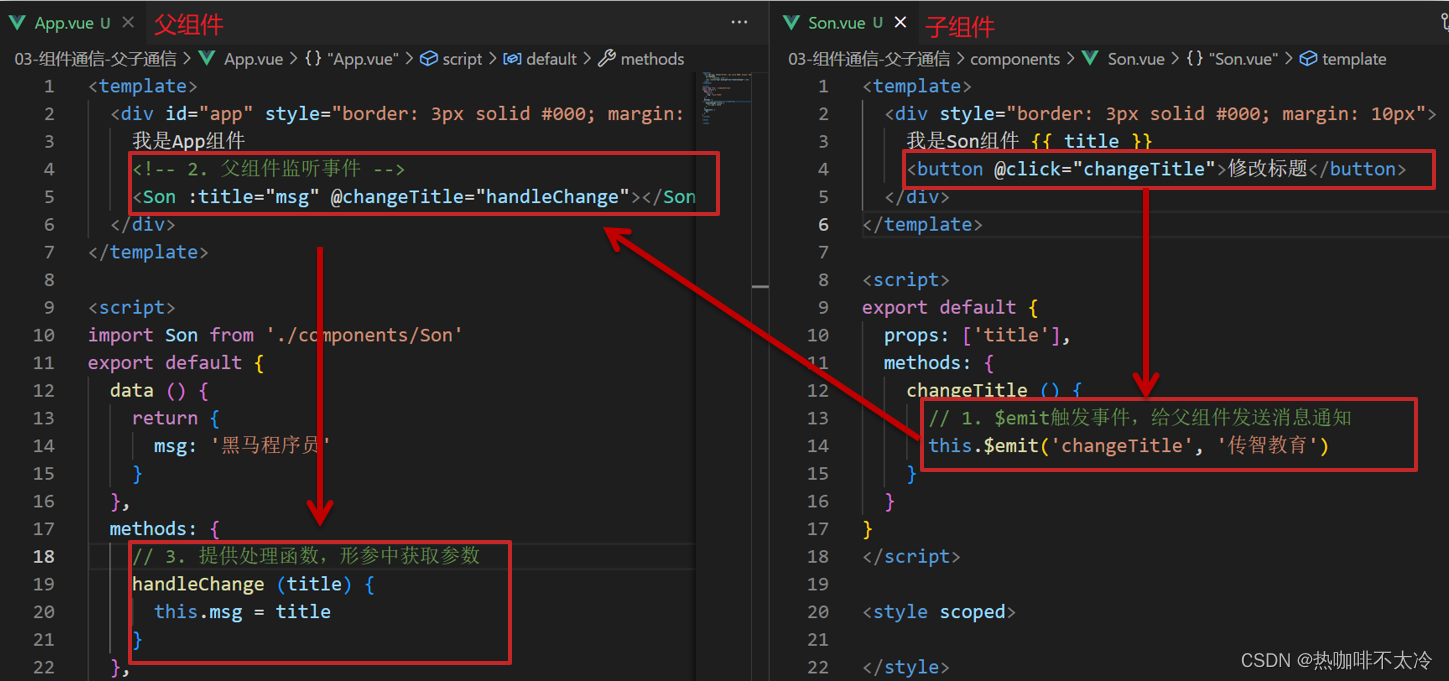The height and width of the screenshot is (681, 1449).
Task: Click the cube icon beside script breadcrumb
Action: [428, 59]
